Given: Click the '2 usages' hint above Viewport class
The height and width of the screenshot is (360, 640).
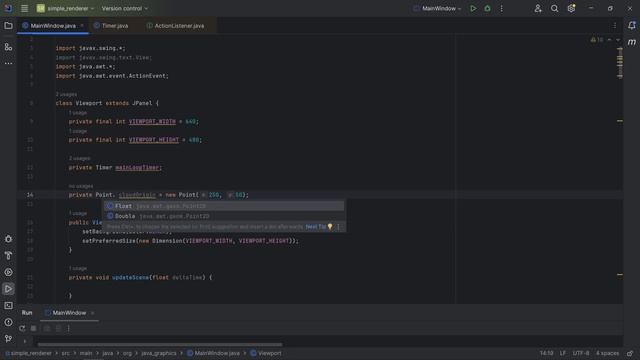Looking at the screenshot, I should pos(66,94).
